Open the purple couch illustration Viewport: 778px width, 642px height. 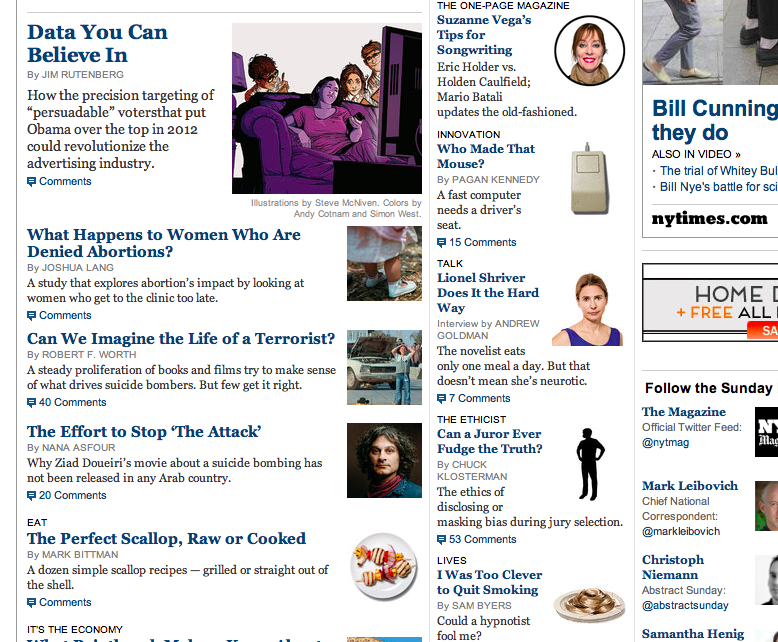(327, 108)
